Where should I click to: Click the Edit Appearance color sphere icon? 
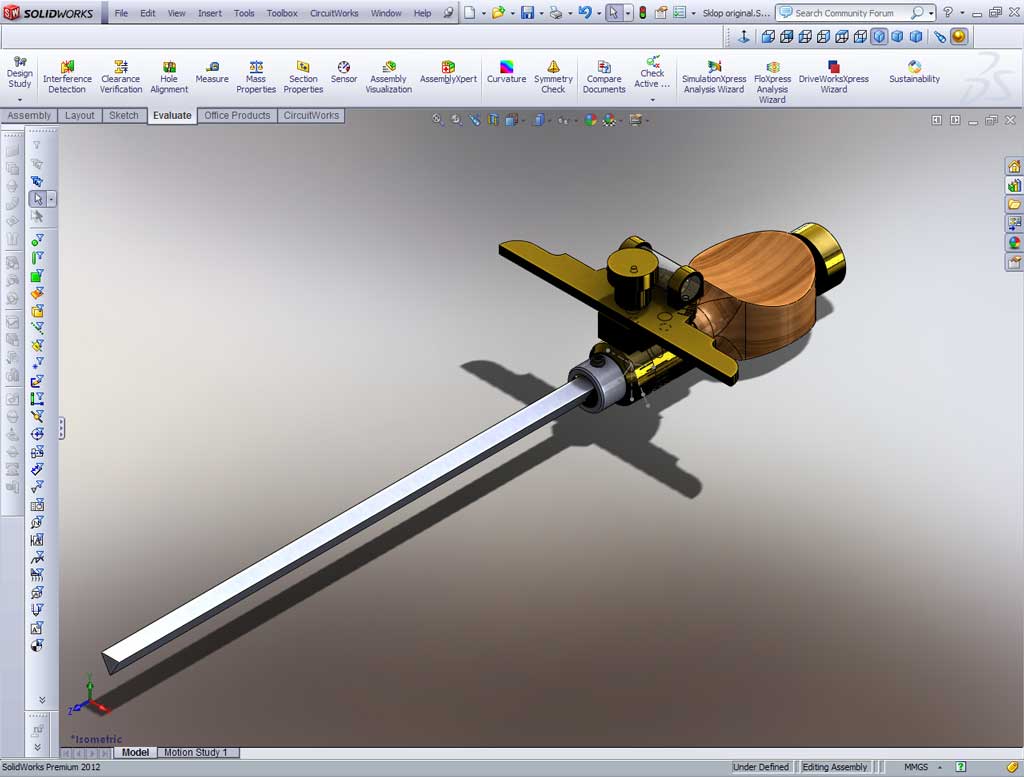(590, 119)
